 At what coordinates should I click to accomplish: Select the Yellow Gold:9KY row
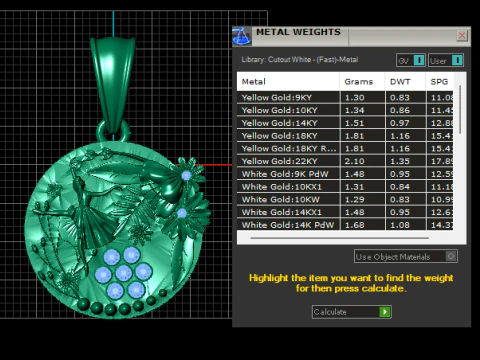tap(345, 98)
